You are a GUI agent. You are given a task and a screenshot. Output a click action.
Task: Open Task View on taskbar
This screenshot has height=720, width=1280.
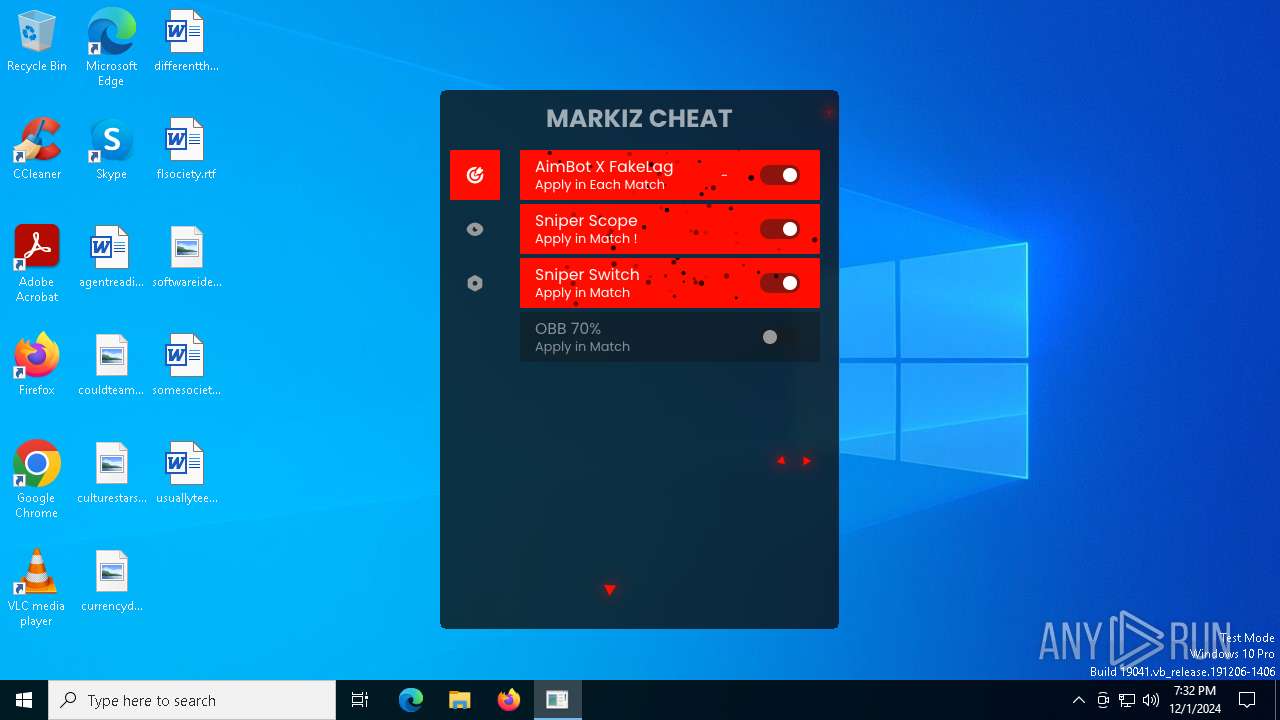pos(360,700)
